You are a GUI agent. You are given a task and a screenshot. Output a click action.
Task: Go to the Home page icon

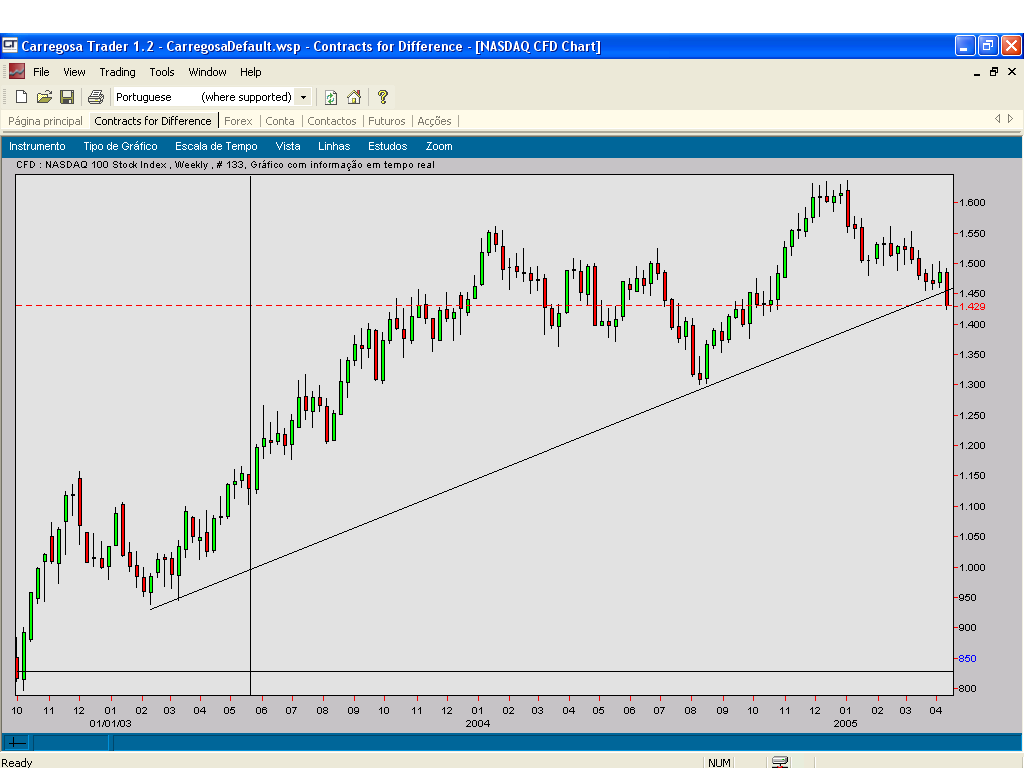[x=354, y=97]
